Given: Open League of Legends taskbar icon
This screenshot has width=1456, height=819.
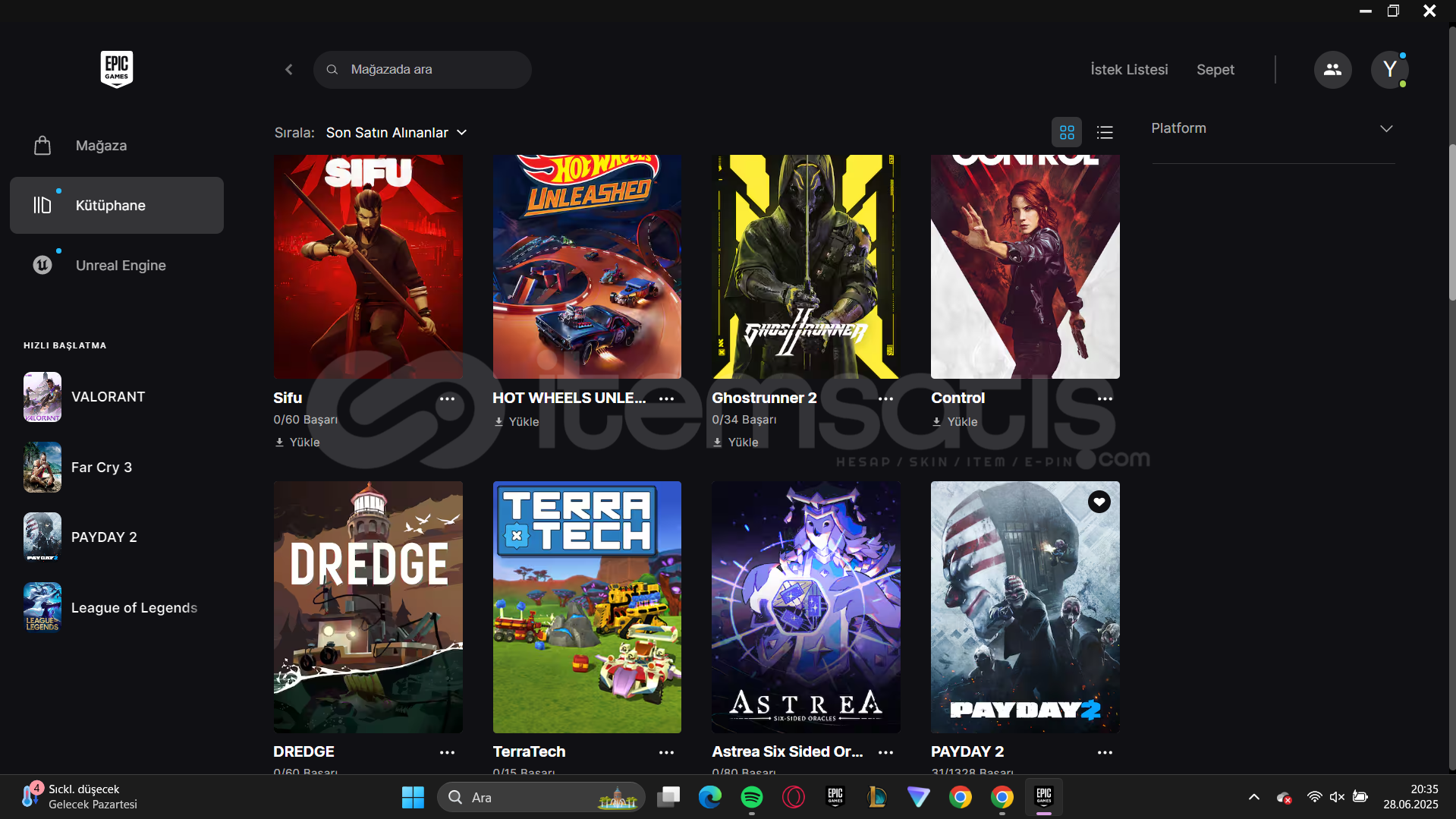Looking at the screenshot, I should (876, 798).
